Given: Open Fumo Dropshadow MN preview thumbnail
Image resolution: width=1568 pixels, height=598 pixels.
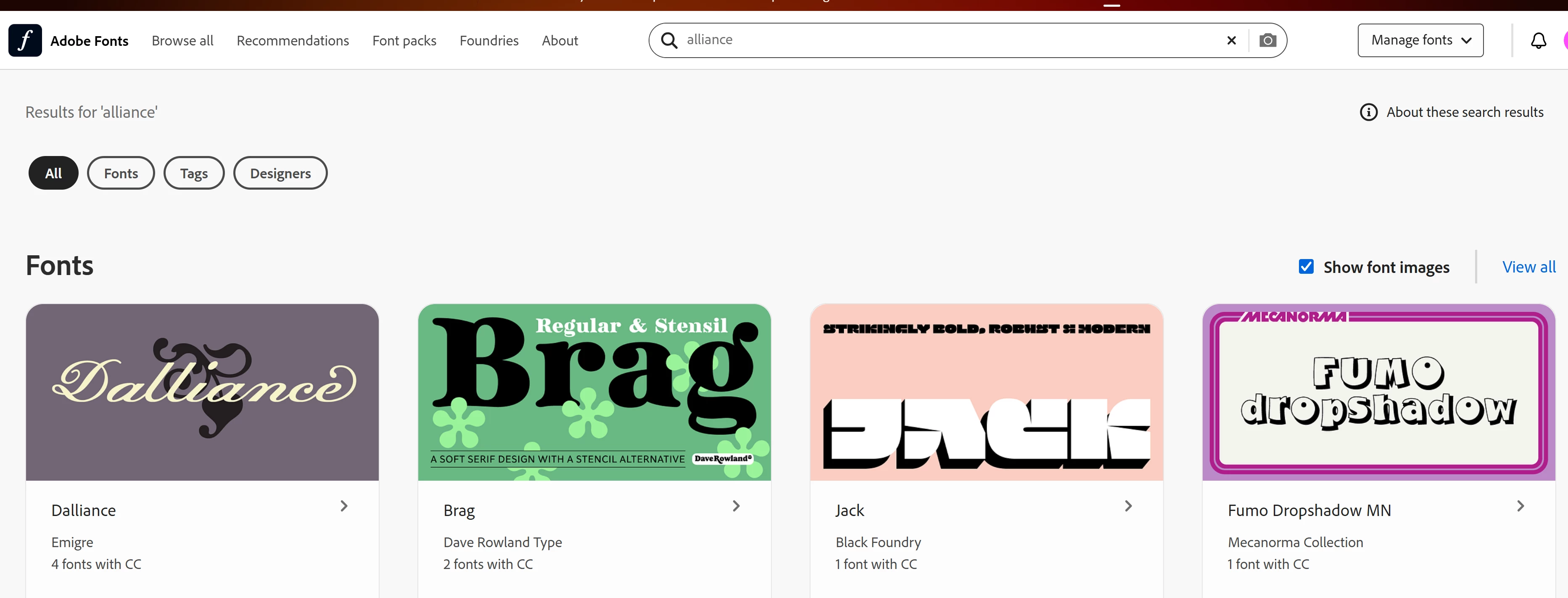Looking at the screenshot, I should tap(1378, 392).
